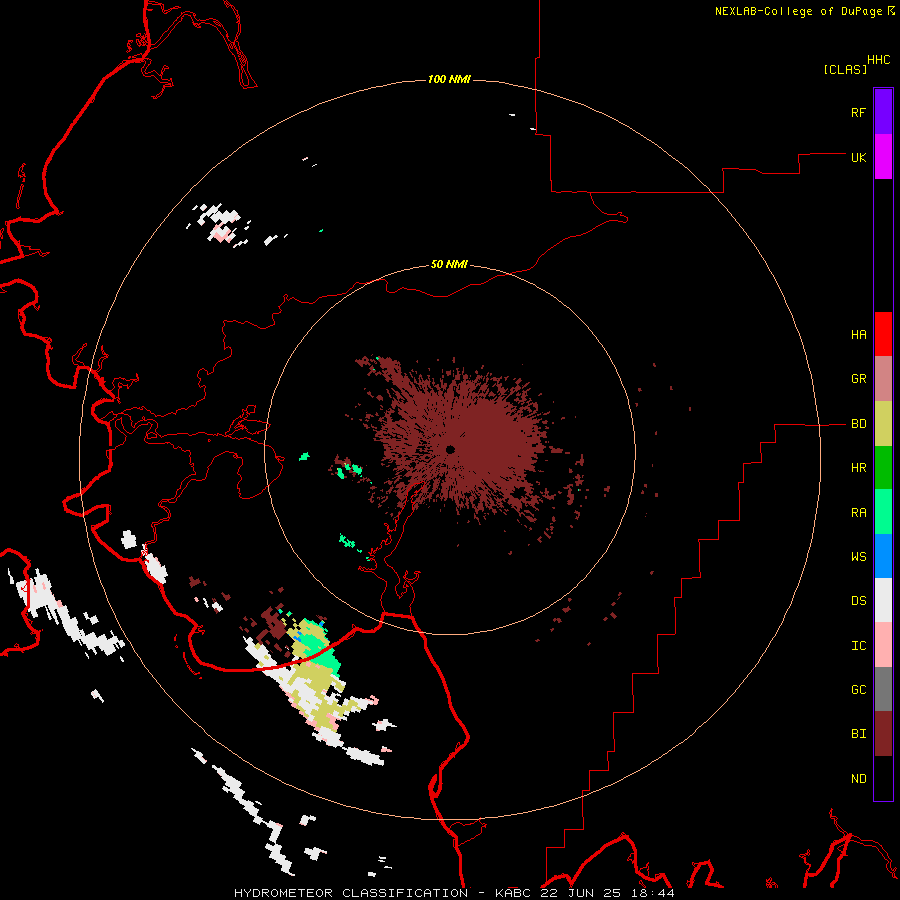Click the RA bright green legend swatch

(883, 512)
